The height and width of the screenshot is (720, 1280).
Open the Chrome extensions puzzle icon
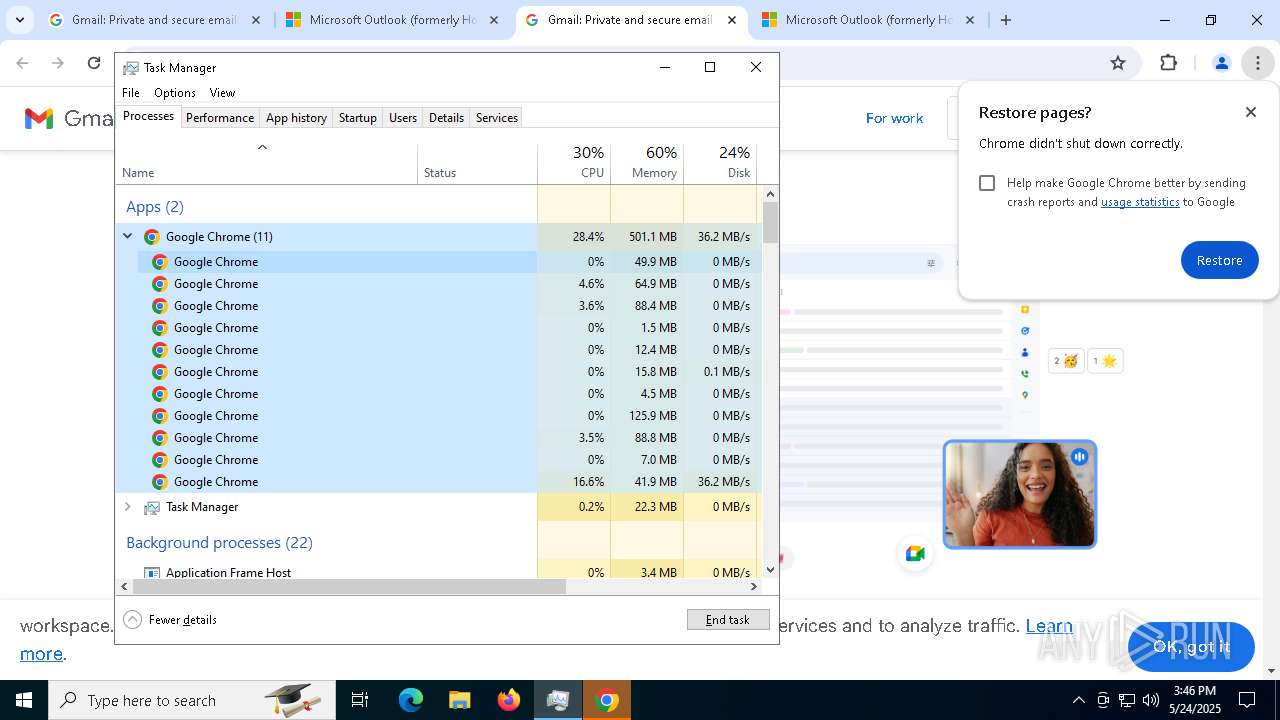pyautogui.click(x=1168, y=63)
